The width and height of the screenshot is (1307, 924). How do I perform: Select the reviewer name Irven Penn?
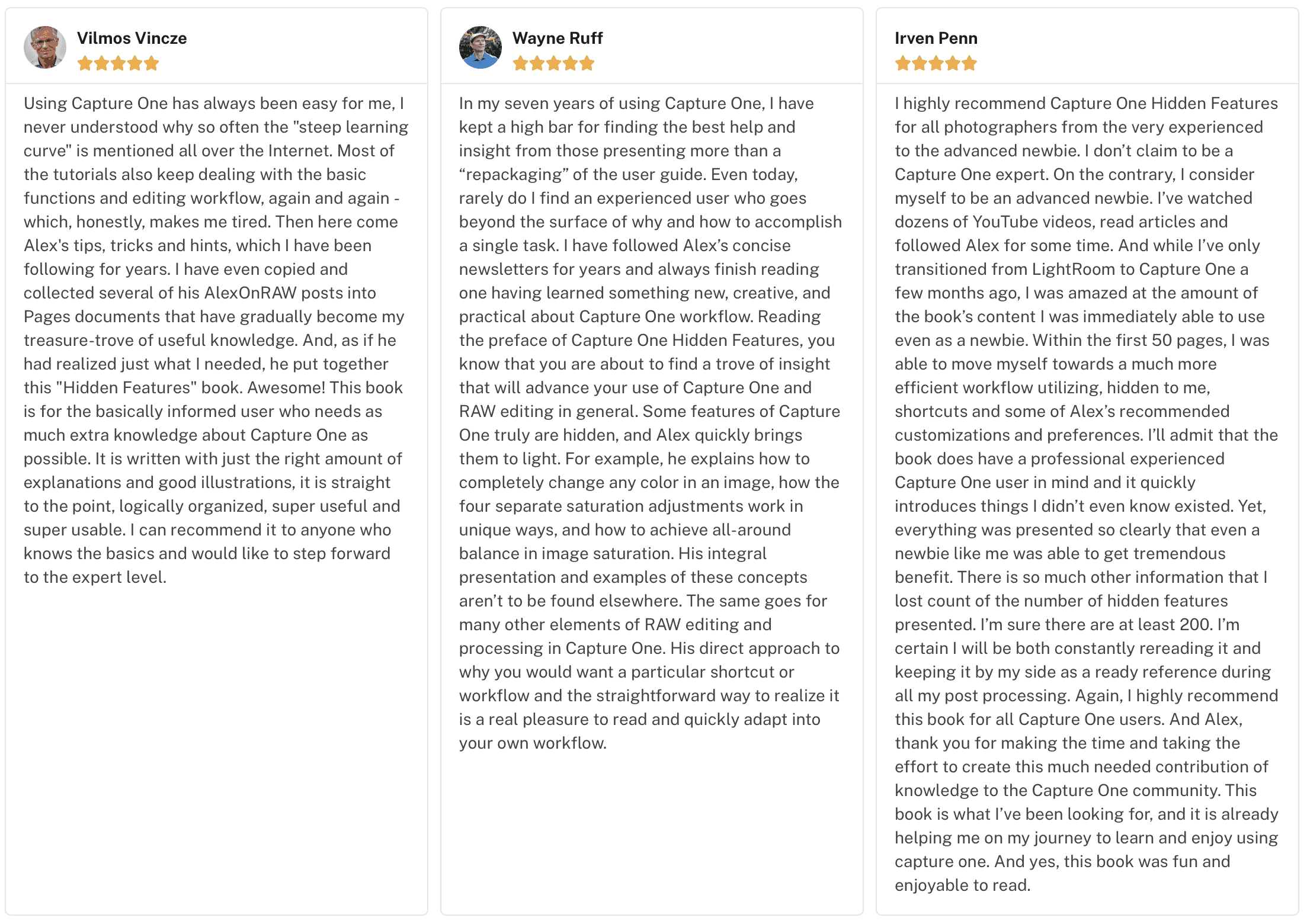coord(936,38)
